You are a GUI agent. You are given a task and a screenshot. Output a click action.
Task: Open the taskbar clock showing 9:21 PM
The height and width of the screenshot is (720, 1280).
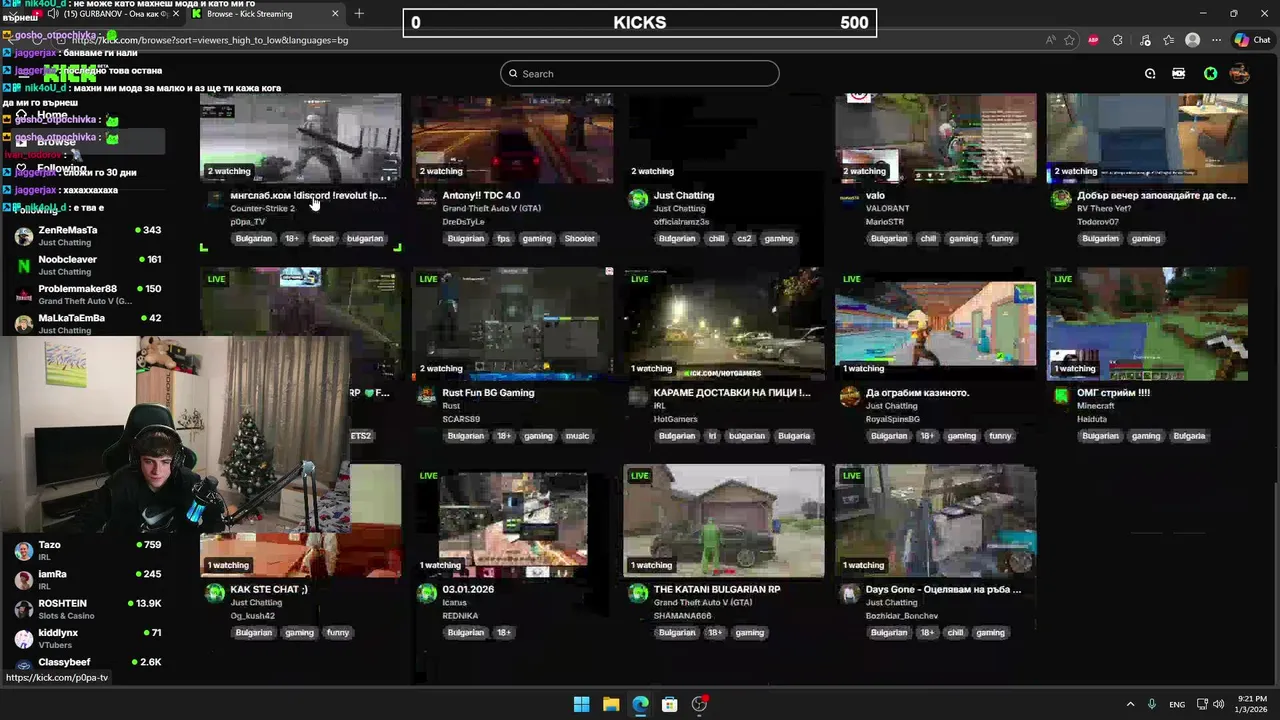click(x=1251, y=704)
